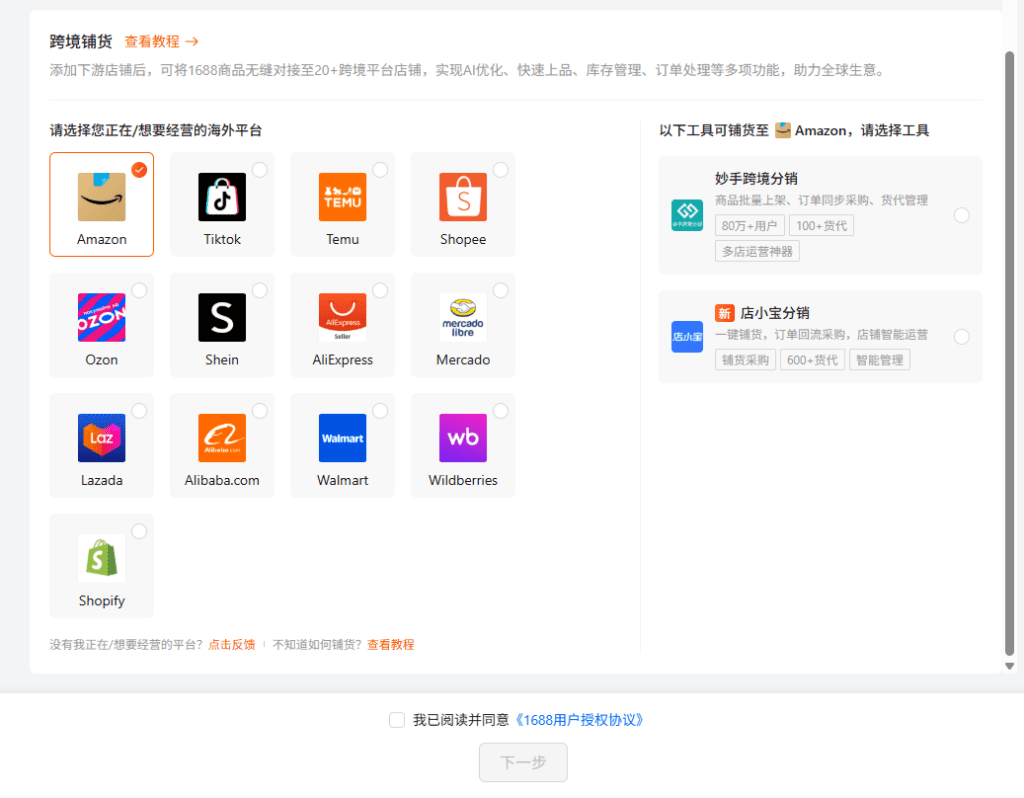Screen dimensions: 1024x798
Task: Open the 1688用户授权协议 agreement link
Action: click(x=579, y=720)
